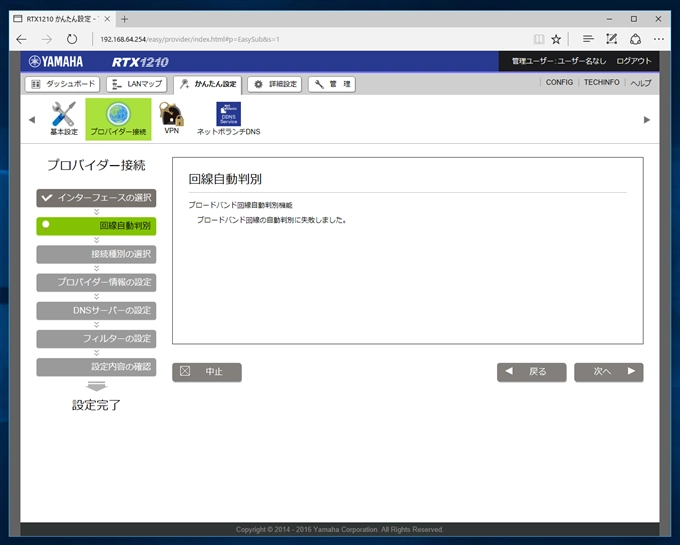Screen dimensions: 680x545
Task: Open the 詳細設定 tab
Action: click(x=275, y=84)
